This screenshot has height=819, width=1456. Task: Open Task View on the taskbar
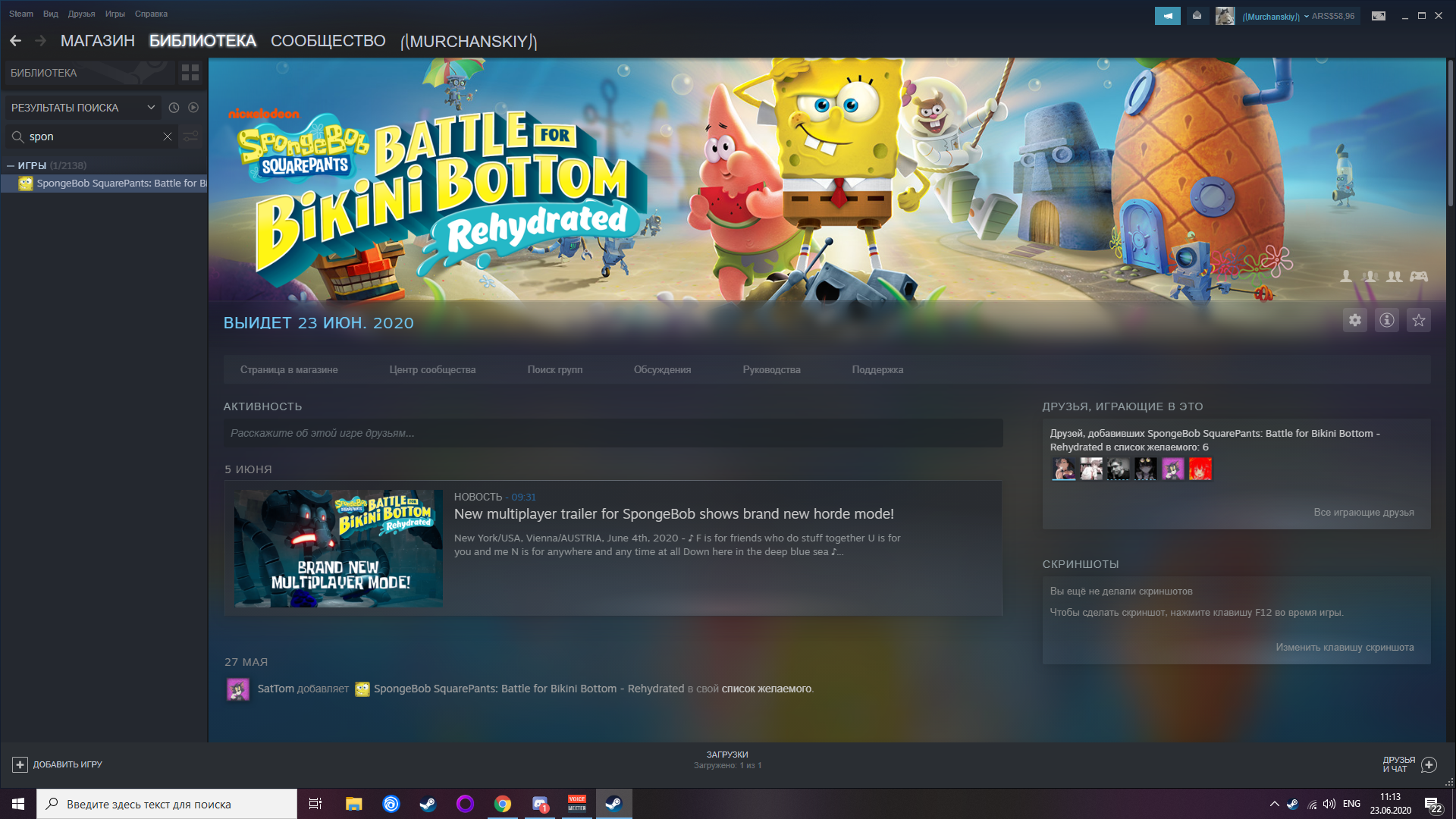pyautogui.click(x=315, y=804)
